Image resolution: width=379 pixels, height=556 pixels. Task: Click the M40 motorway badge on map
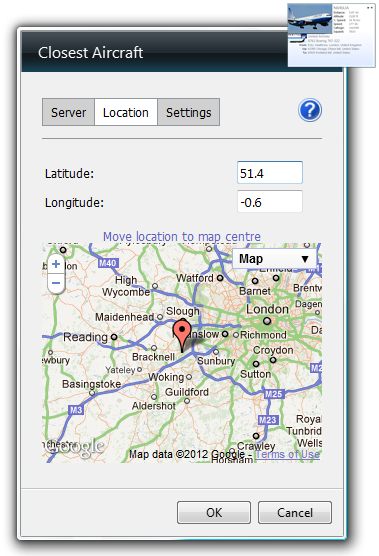[108, 263]
